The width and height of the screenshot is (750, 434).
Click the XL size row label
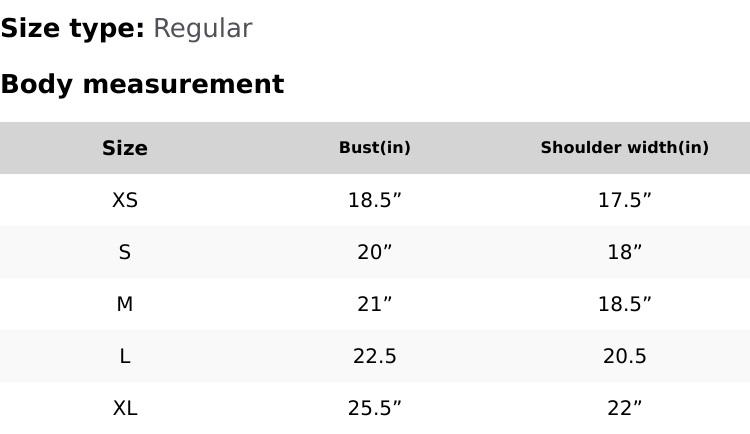click(x=125, y=408)
